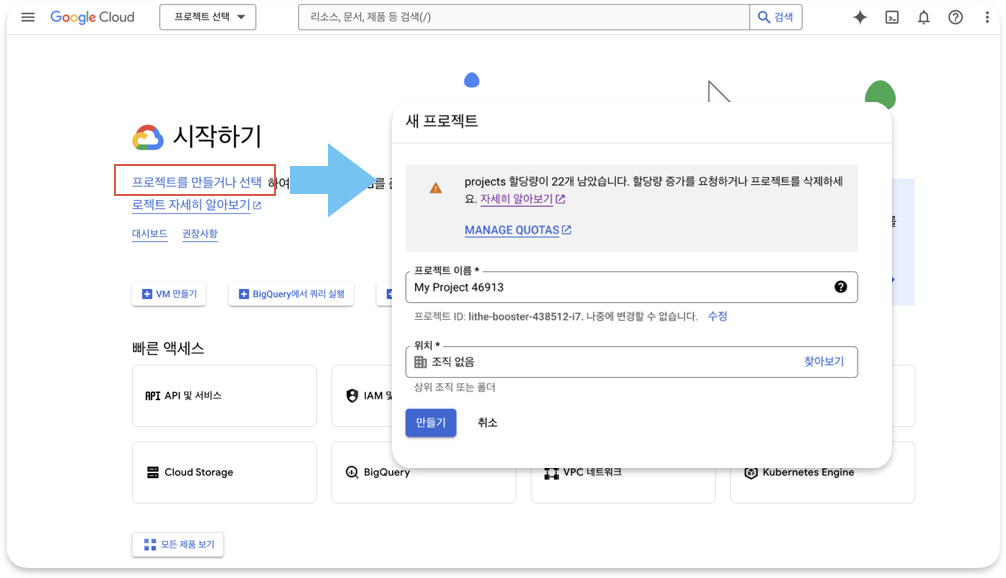Screen dimensions: 1006x578
Task: Click the 만들기 create button
Action: tap(431, 423)
